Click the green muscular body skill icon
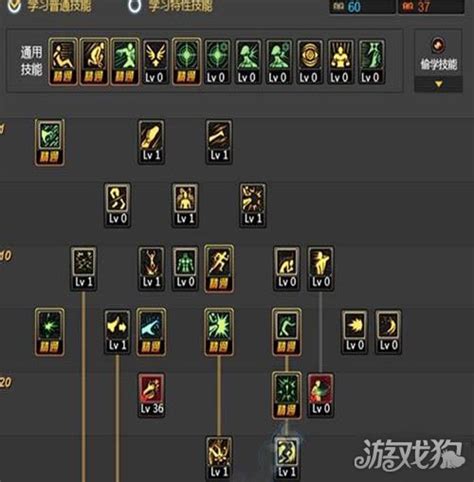Screen dimensions: 474x482 pyautogui.click(x=185, y=269)
